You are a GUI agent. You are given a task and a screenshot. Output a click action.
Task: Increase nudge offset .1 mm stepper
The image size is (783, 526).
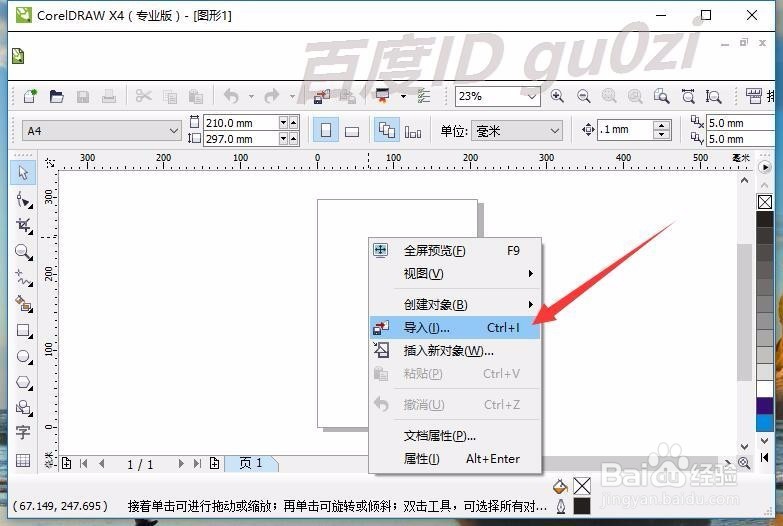[x=662, y=125]
